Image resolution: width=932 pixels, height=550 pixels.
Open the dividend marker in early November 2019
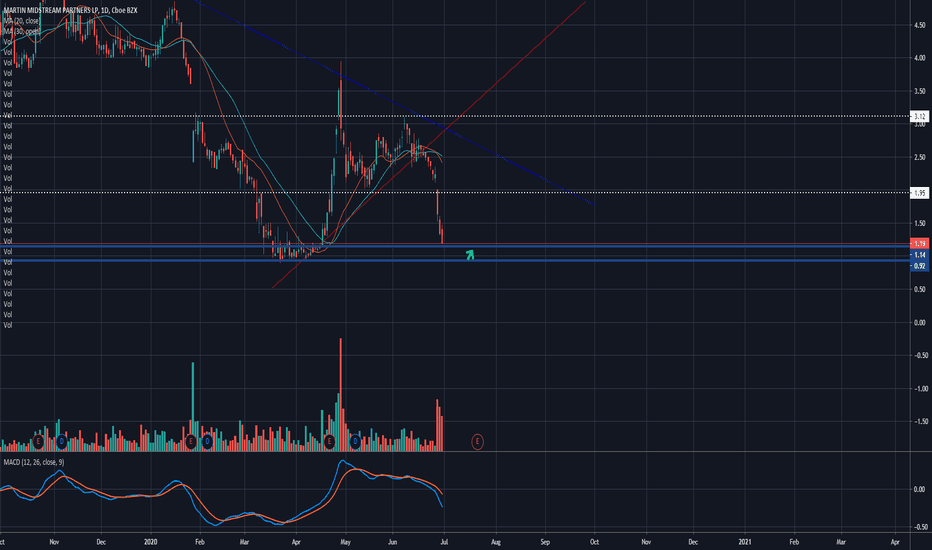[61, 441]
